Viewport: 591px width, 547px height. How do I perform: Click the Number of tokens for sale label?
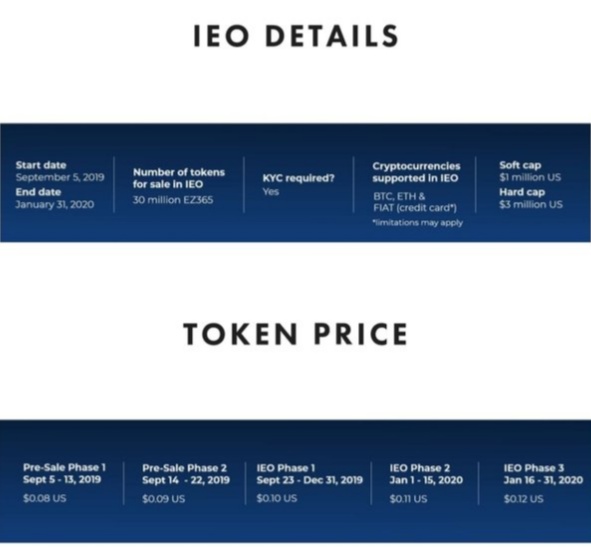(179, 178)
